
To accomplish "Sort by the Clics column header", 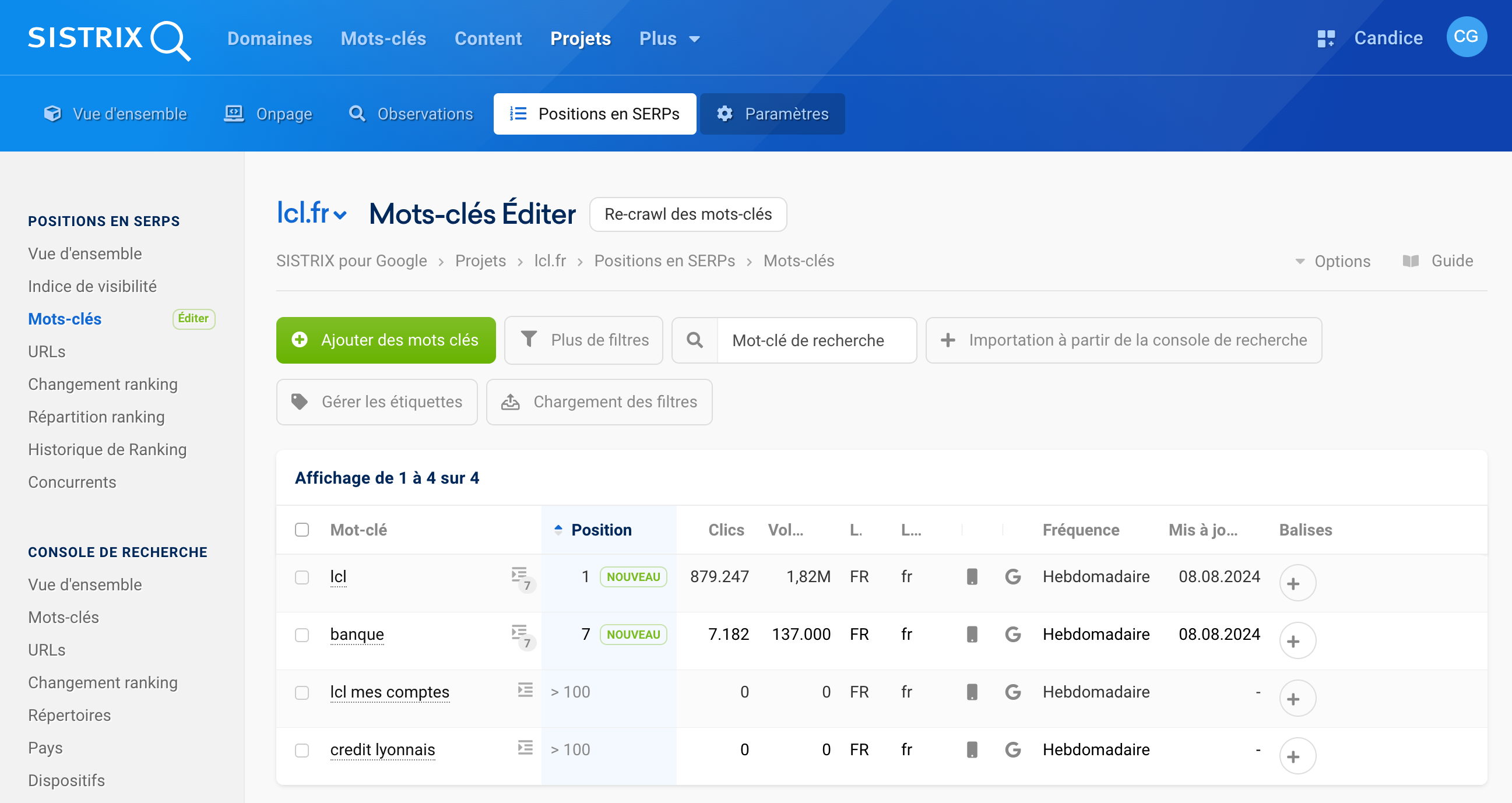I will pos(726,530).
